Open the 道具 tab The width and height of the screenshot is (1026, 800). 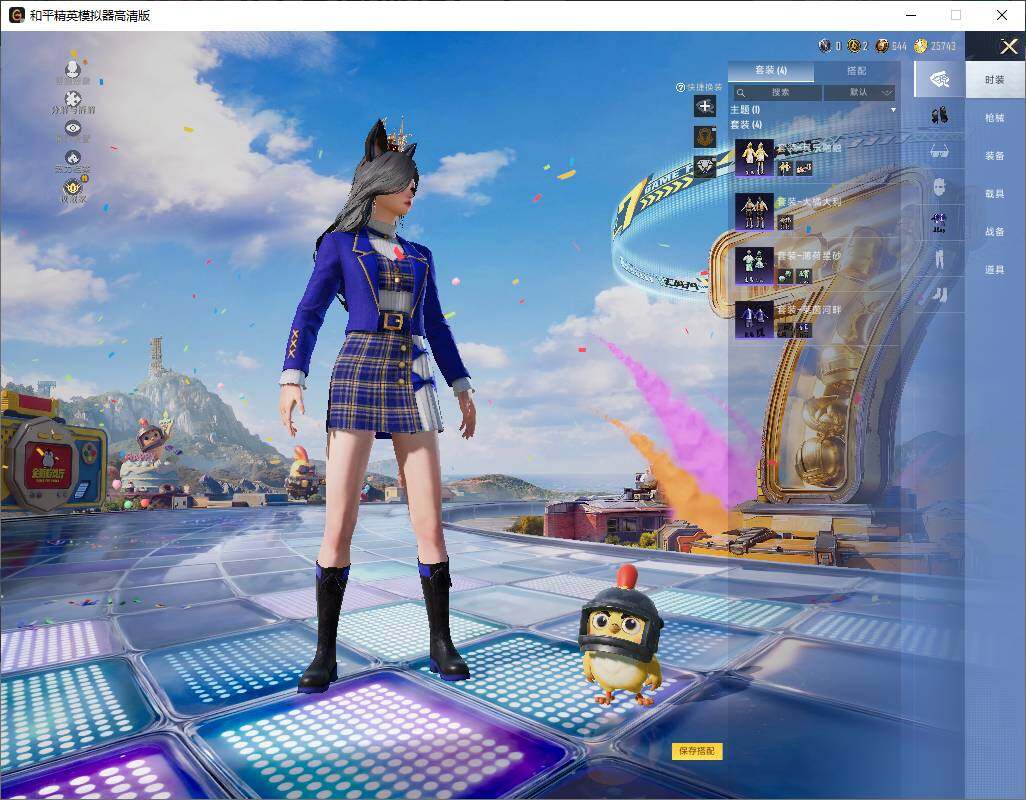click(x=995, y=270)
